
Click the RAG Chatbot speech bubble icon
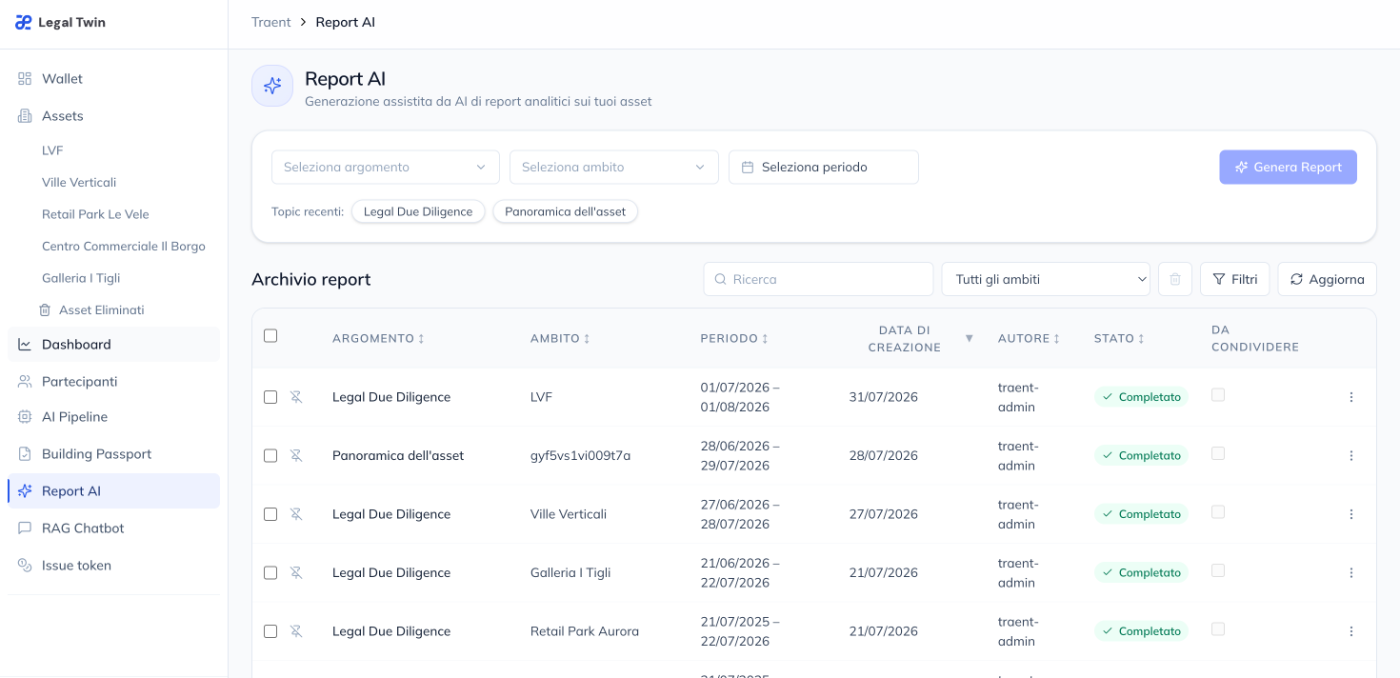point(25,528)
